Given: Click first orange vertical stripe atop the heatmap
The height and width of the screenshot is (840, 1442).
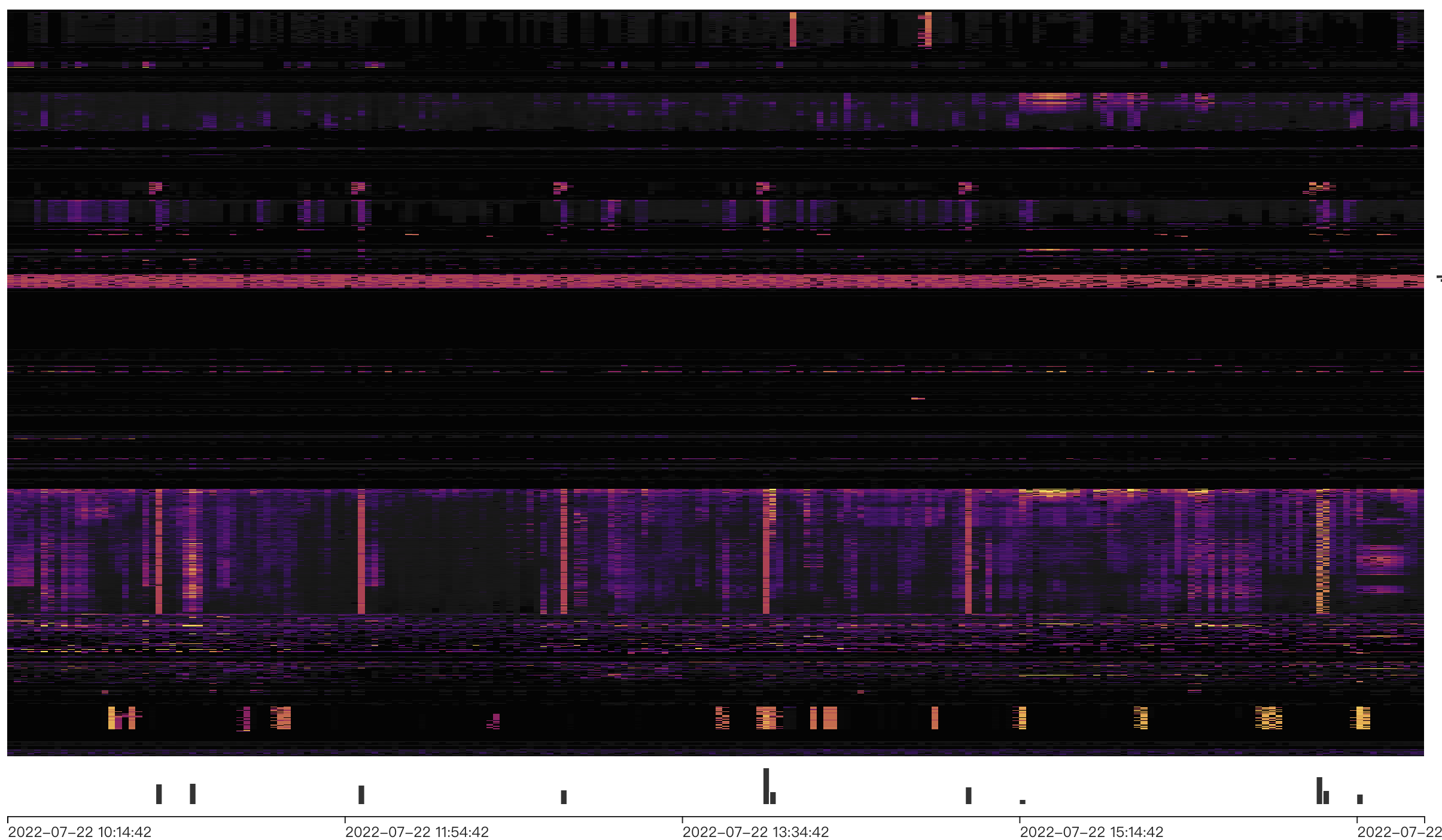Looking at the screenshot, I should tap(793, 29).
